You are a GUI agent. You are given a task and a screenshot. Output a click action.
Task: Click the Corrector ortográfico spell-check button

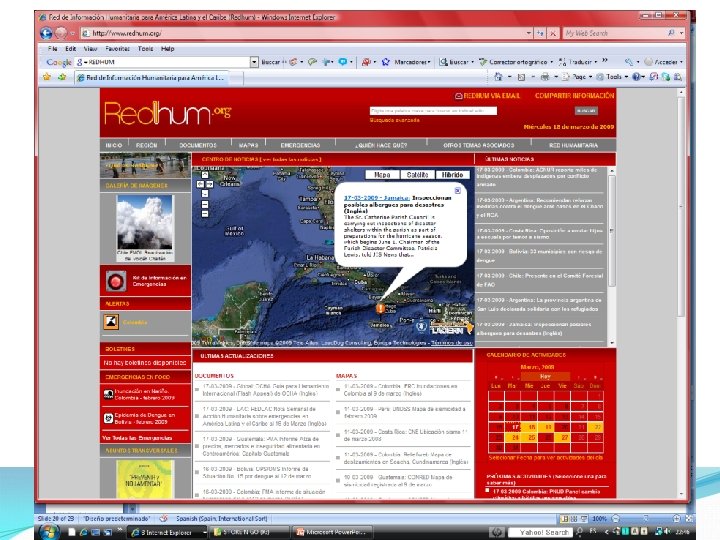[x=514, y=62]
